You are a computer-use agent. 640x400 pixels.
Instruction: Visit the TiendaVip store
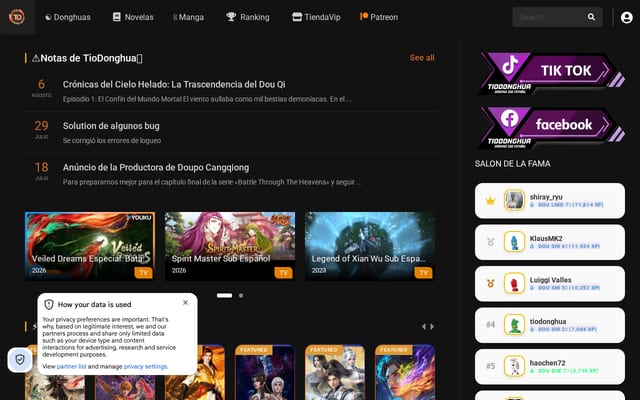[316, 17]
